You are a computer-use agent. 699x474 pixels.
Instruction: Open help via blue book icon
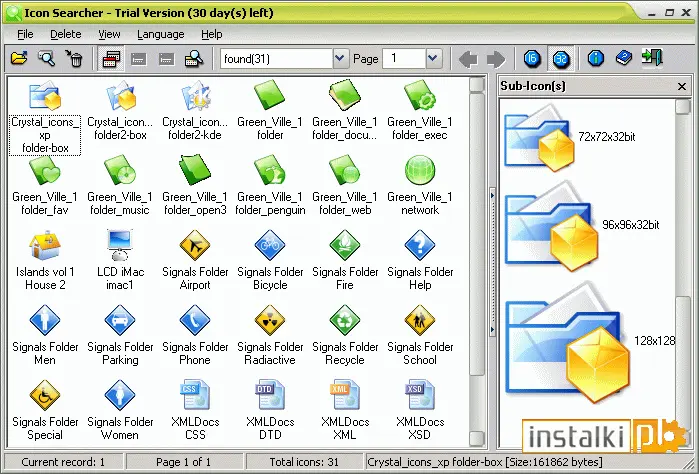624,58
